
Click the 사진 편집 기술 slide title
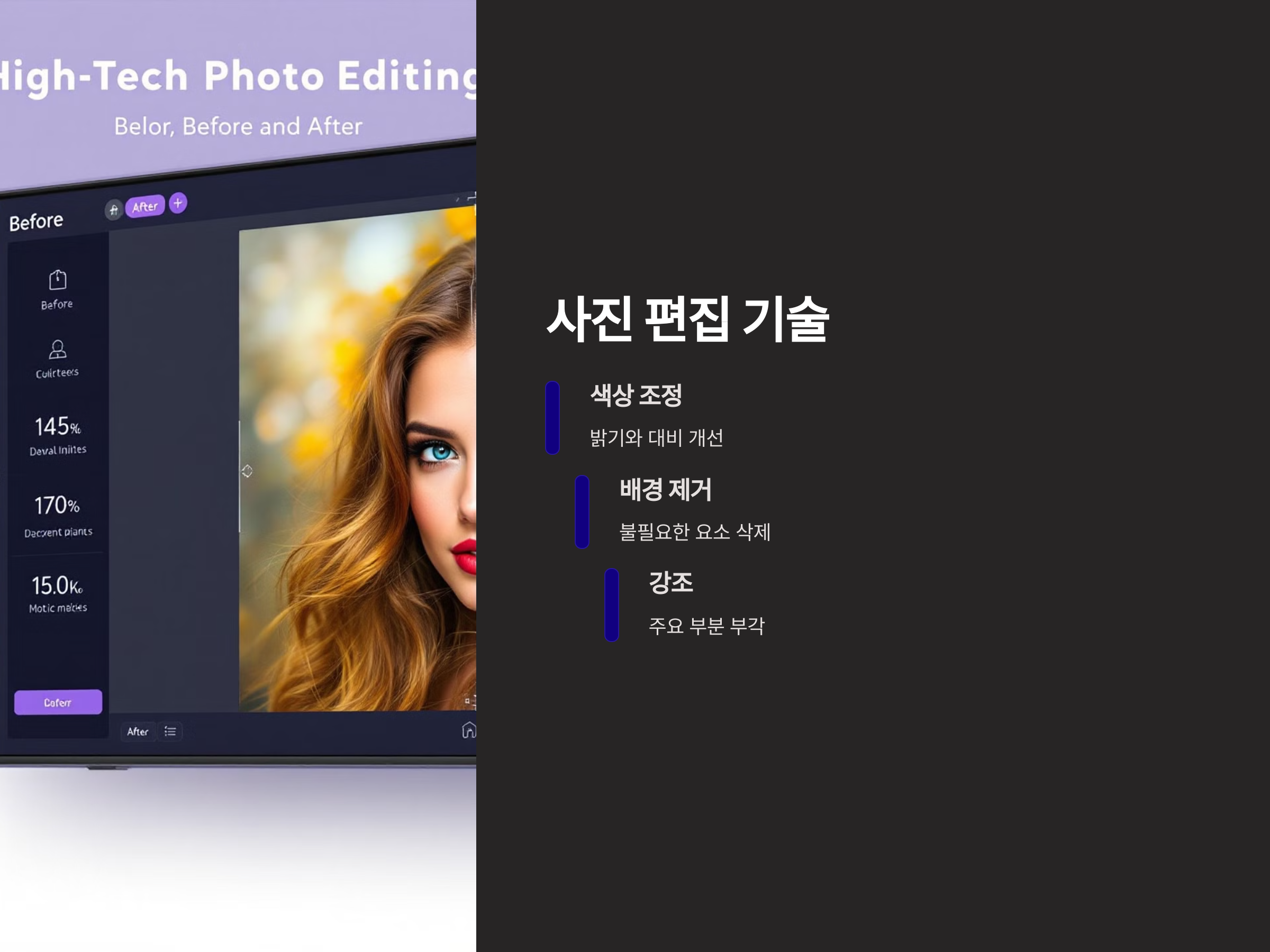[x=687, y=319]
